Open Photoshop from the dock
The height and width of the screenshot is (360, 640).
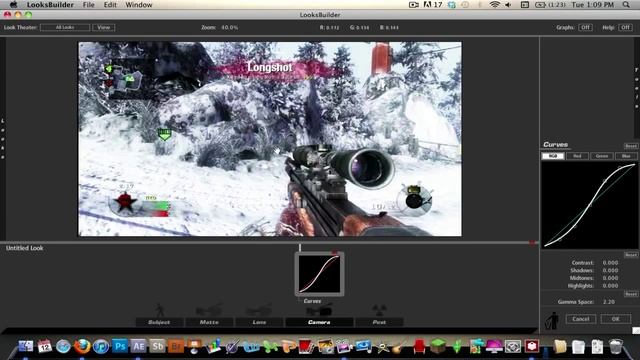click(120, 347)
